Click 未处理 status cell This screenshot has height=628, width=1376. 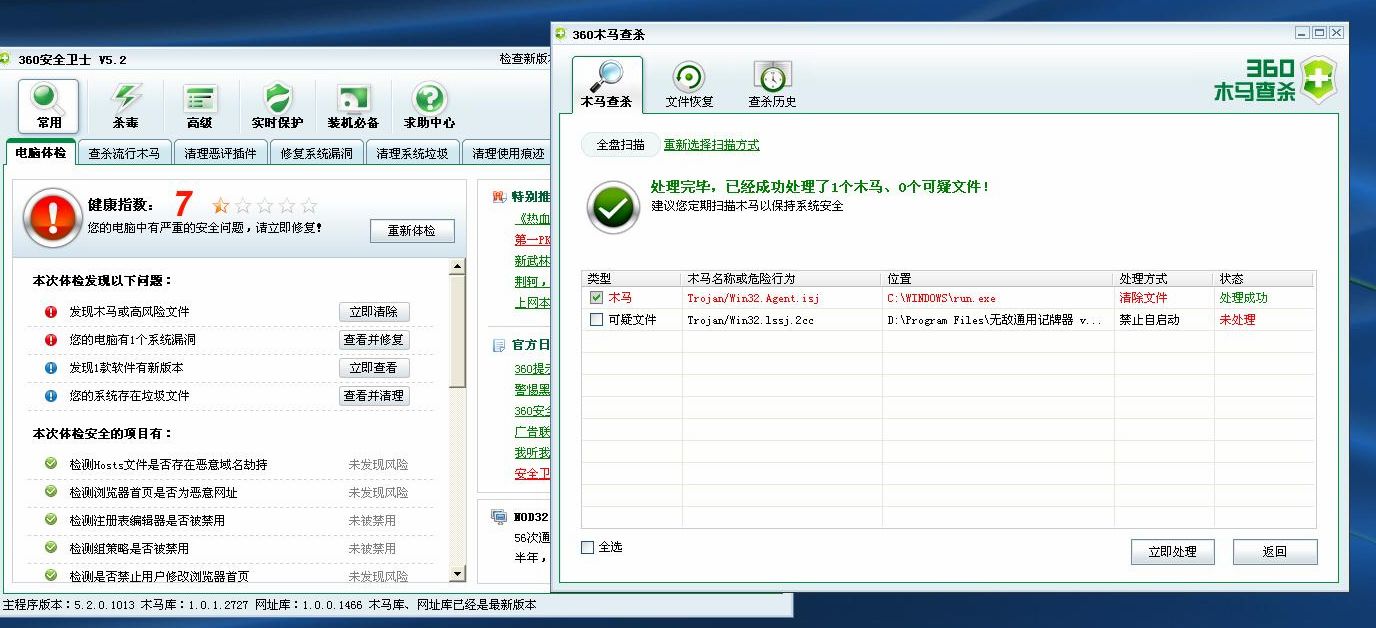pos(1237,320)
